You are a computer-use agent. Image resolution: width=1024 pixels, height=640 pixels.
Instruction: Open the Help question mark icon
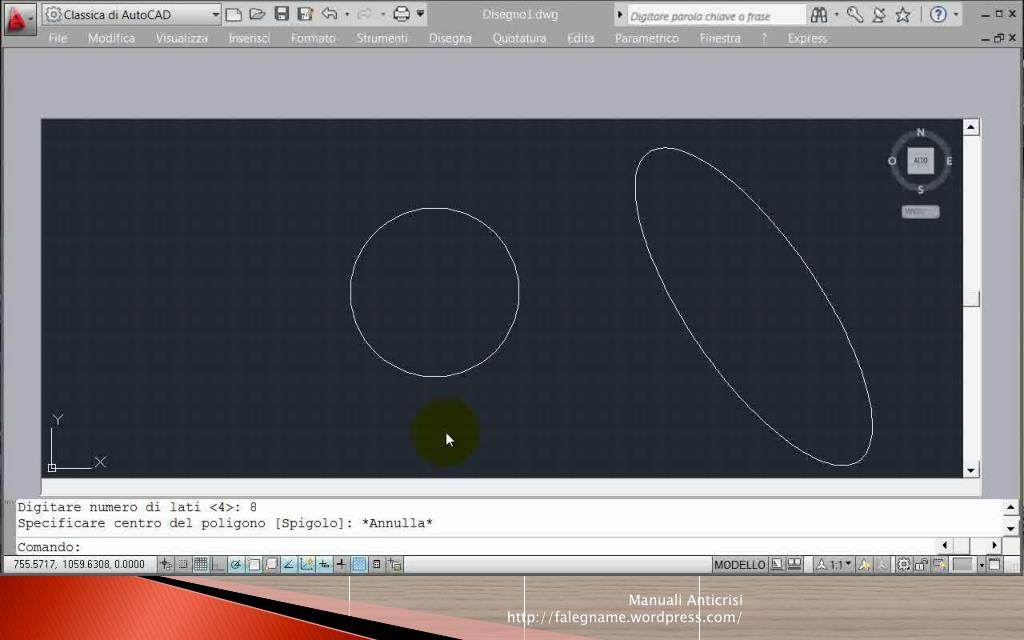pyautogui.click(x=938, y=14)
